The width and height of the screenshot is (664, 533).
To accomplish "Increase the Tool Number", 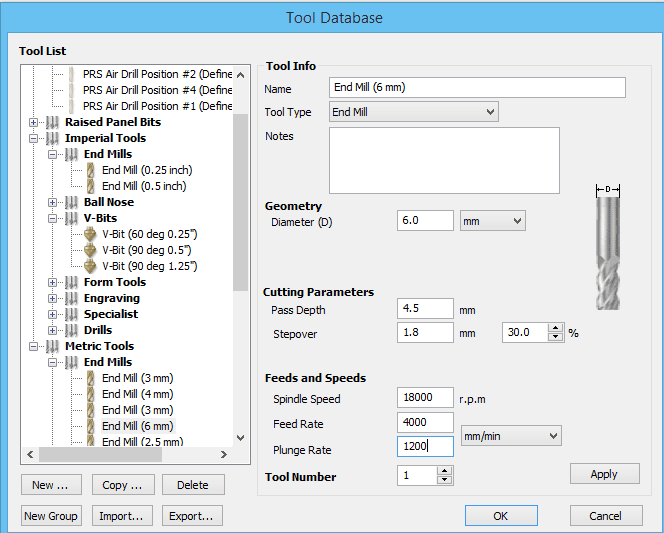I will 444,471.
